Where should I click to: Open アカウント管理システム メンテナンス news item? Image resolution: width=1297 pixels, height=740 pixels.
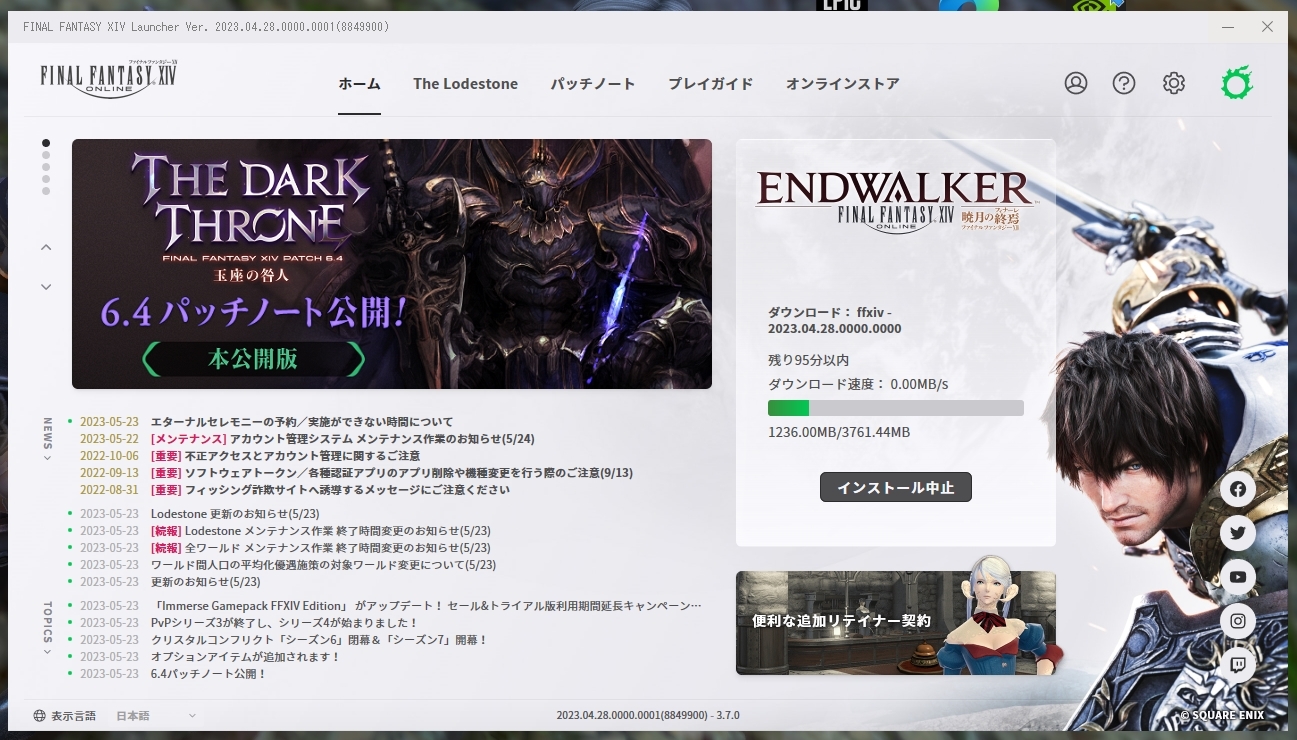(342, 439)
